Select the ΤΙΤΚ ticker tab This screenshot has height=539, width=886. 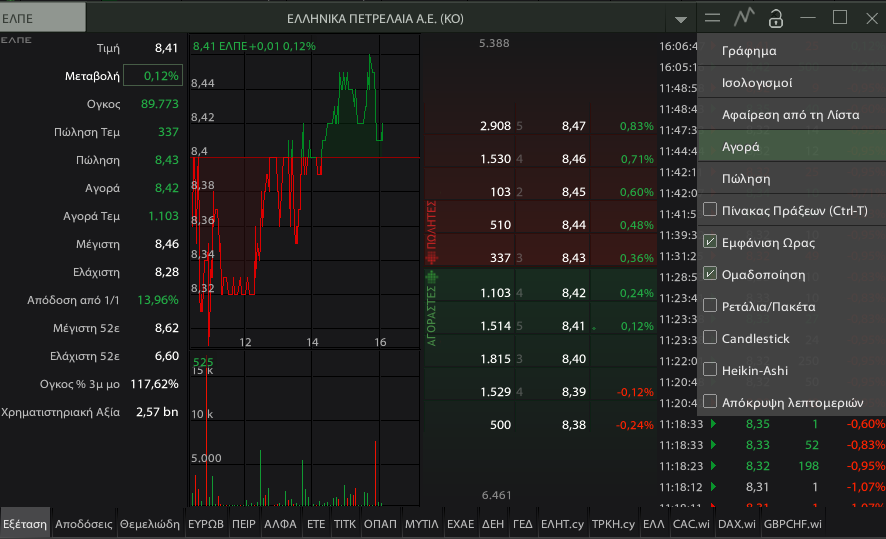(345, 524)
